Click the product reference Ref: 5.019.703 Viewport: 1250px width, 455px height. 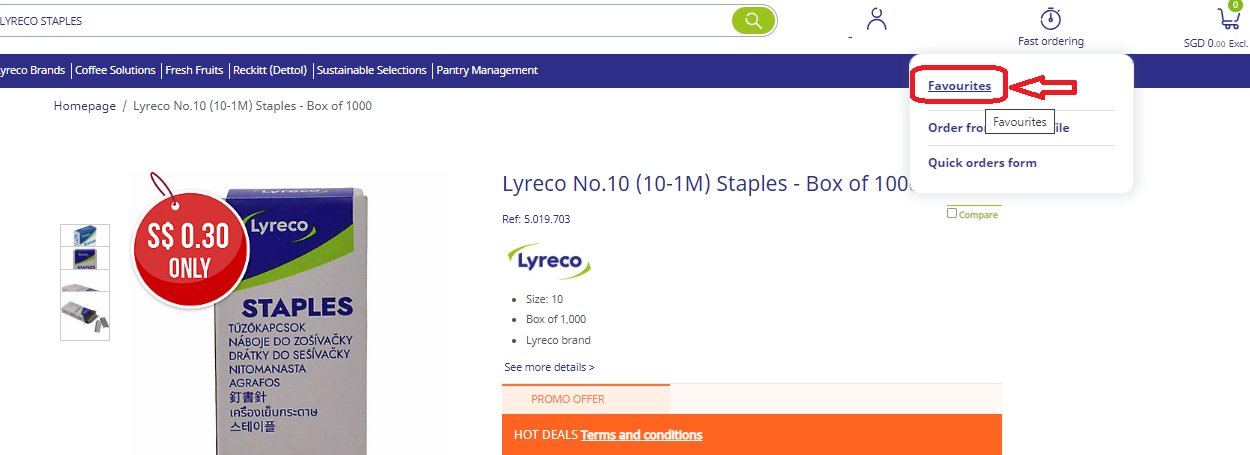click(536, 219)
